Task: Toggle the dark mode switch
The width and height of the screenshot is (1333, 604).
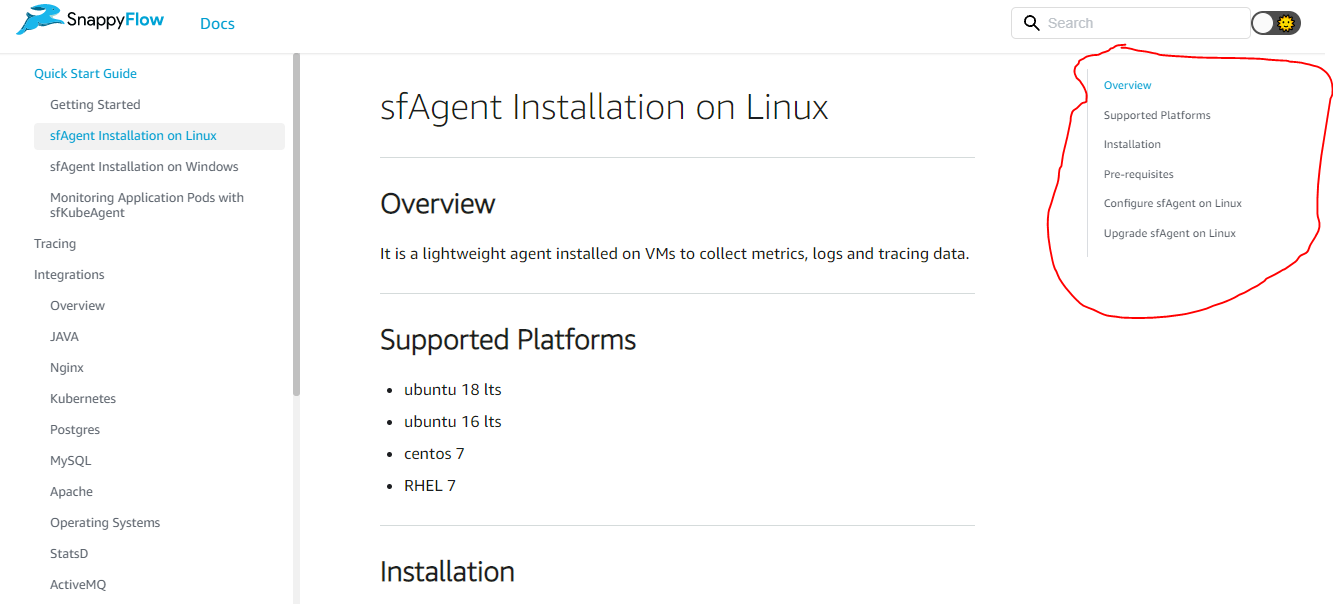Action: 1275,23
